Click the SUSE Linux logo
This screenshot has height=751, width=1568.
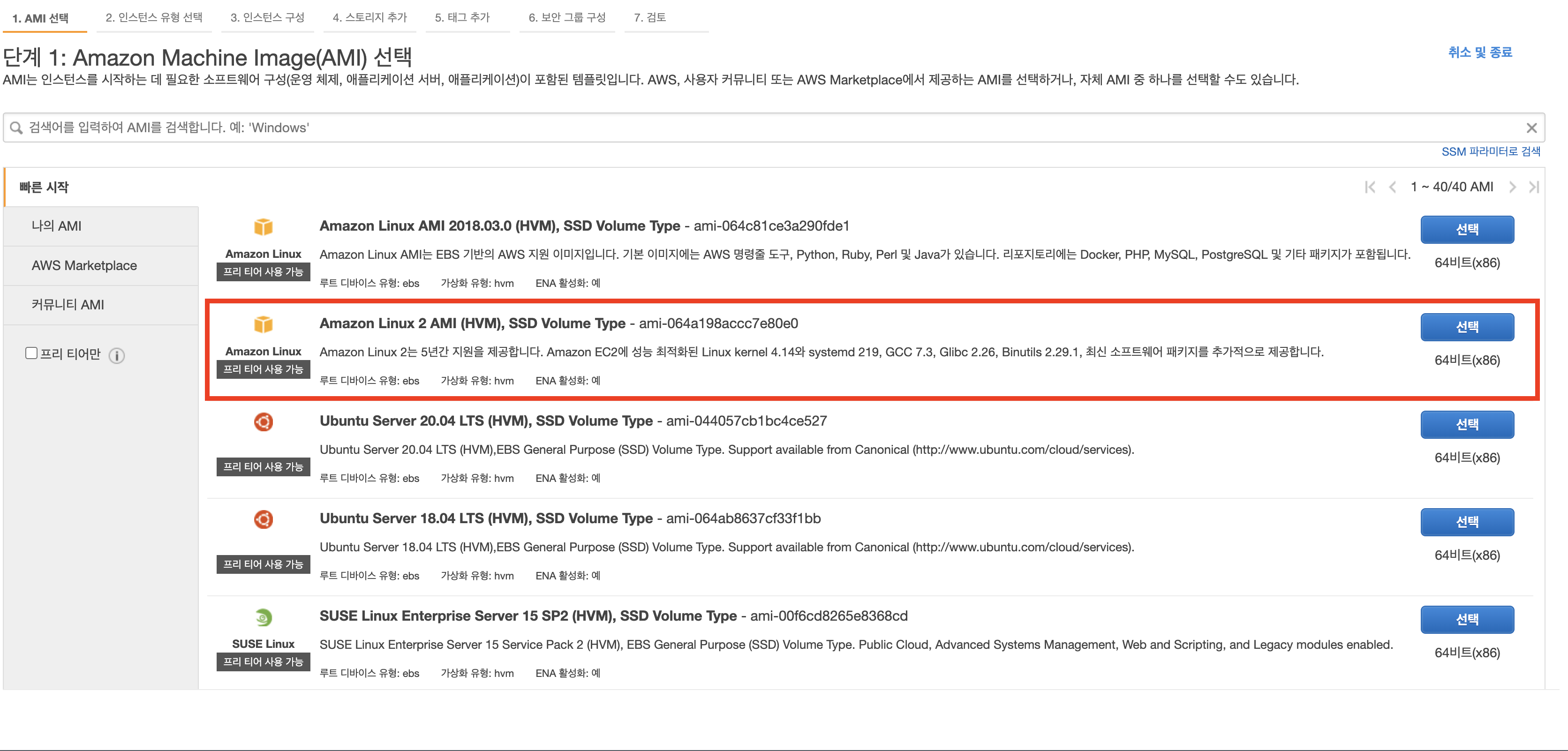(263, 618)
